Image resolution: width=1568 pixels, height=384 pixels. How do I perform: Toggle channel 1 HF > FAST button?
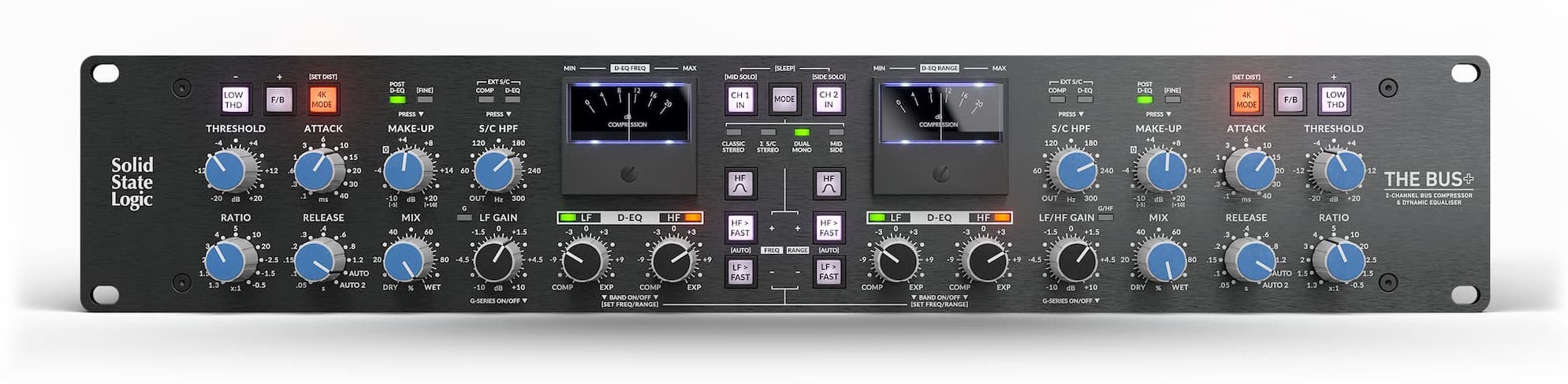(x=739, y=228)
